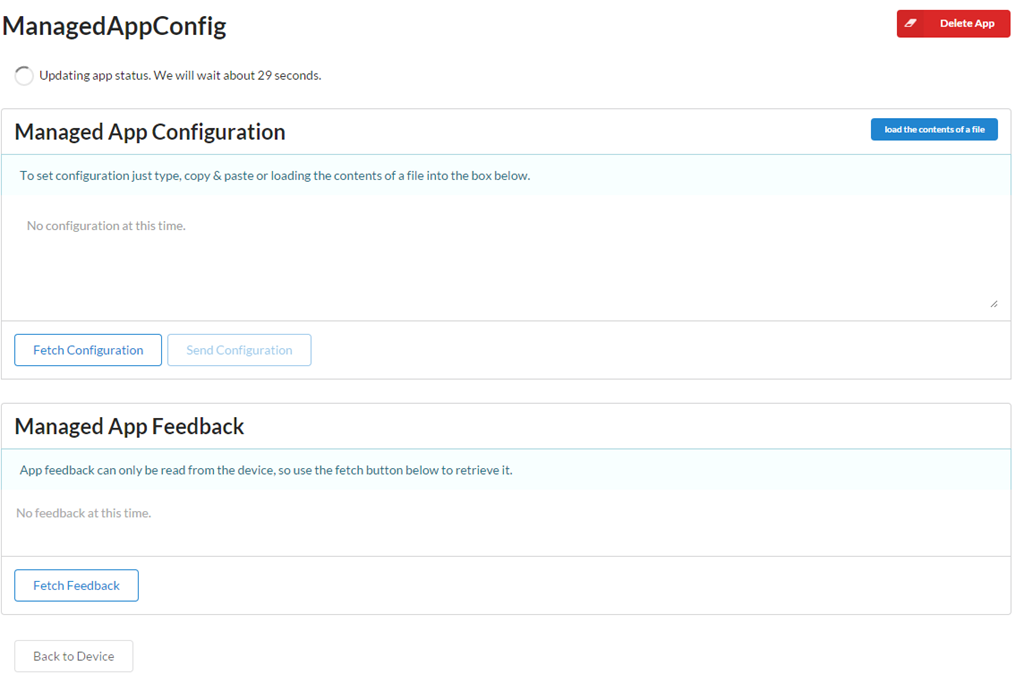Click the ManagedAppConfig page title
This screenshot has height=683, width=1024.
(x=114, y=26)
